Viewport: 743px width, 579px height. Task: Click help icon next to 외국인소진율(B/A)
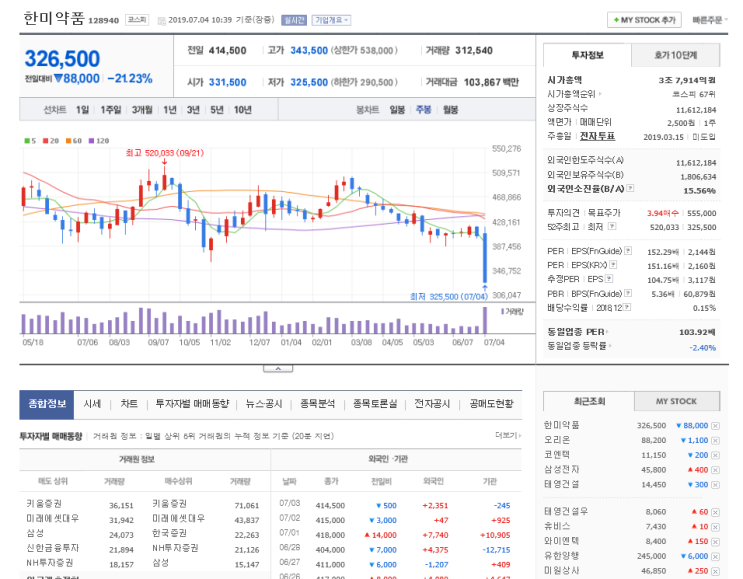click(x=630, y=188)
